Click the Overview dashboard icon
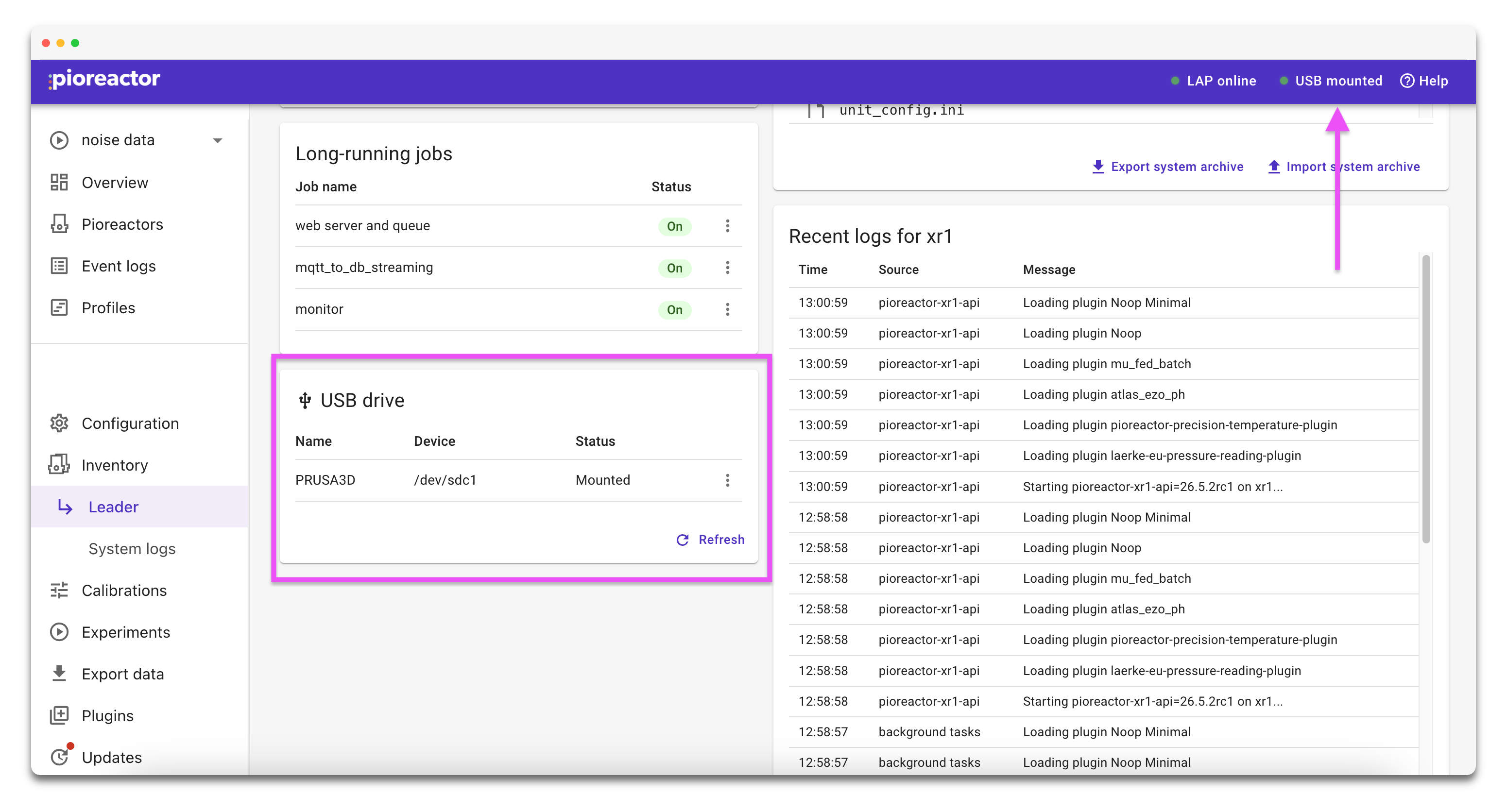The width and height of the screenshot is (1507, 812). [59, 183]
